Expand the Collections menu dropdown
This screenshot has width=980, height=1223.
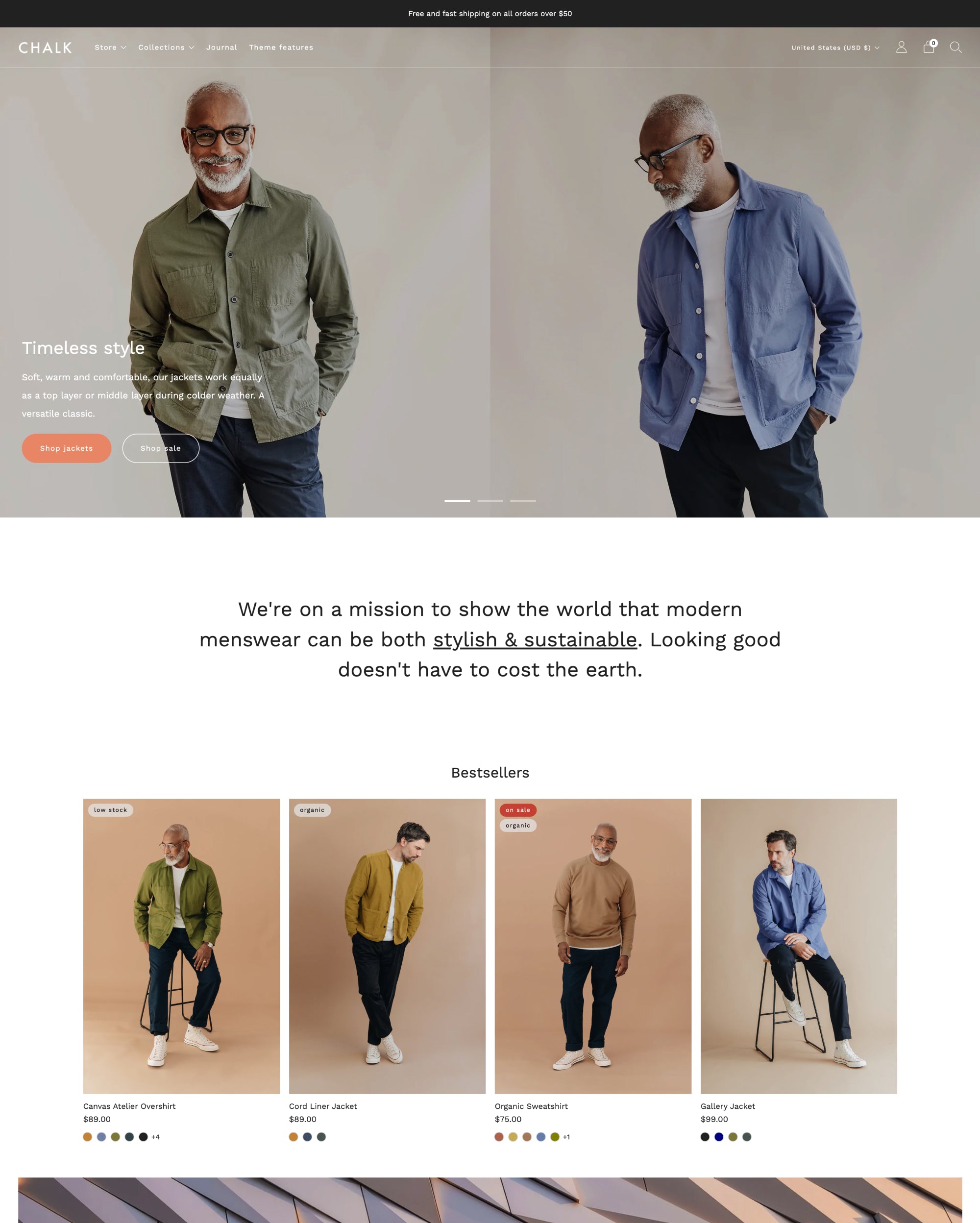click(x=166, y=48)
